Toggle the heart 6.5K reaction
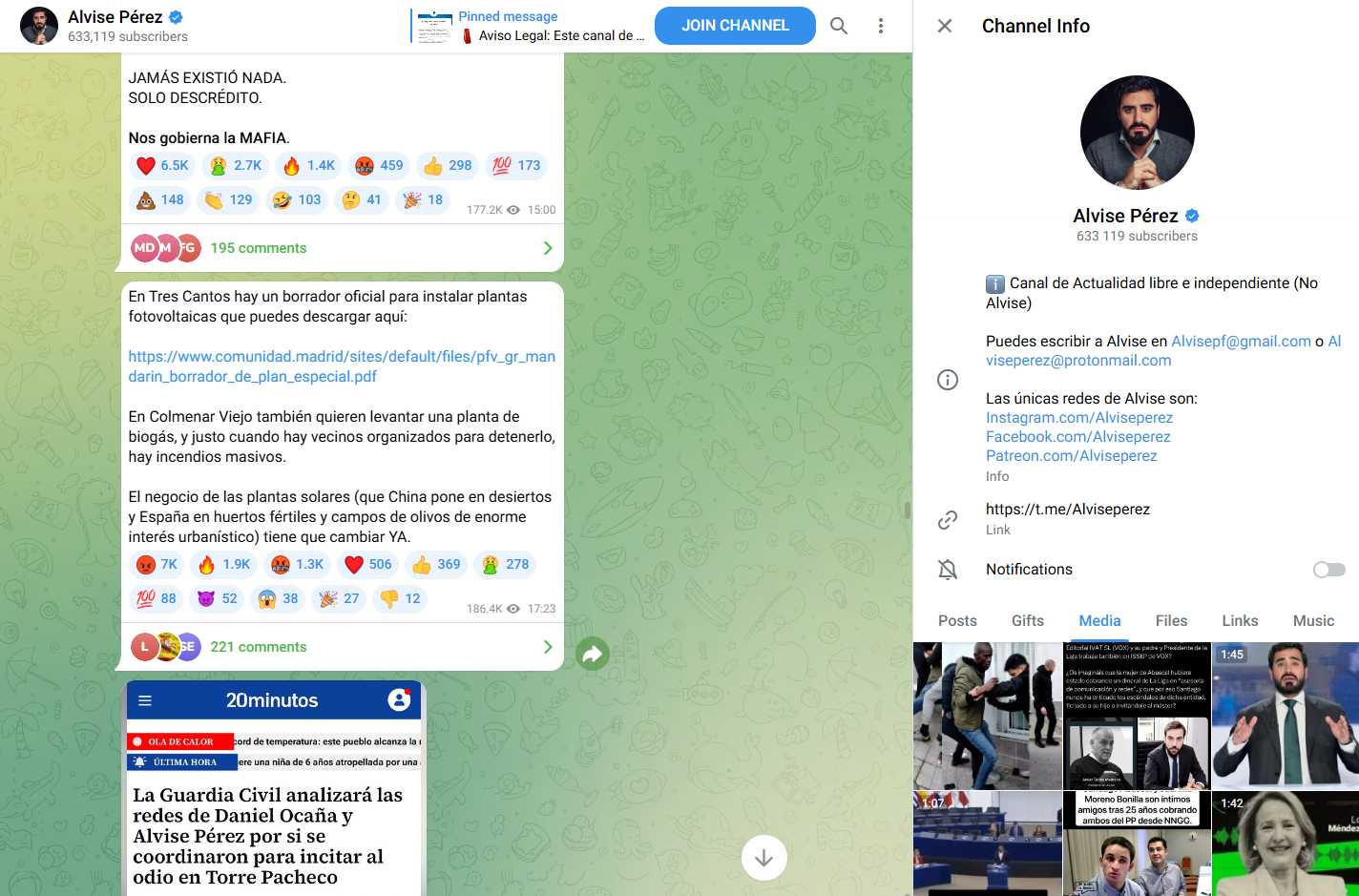The image size is (1359, 896). coord(162,166)
